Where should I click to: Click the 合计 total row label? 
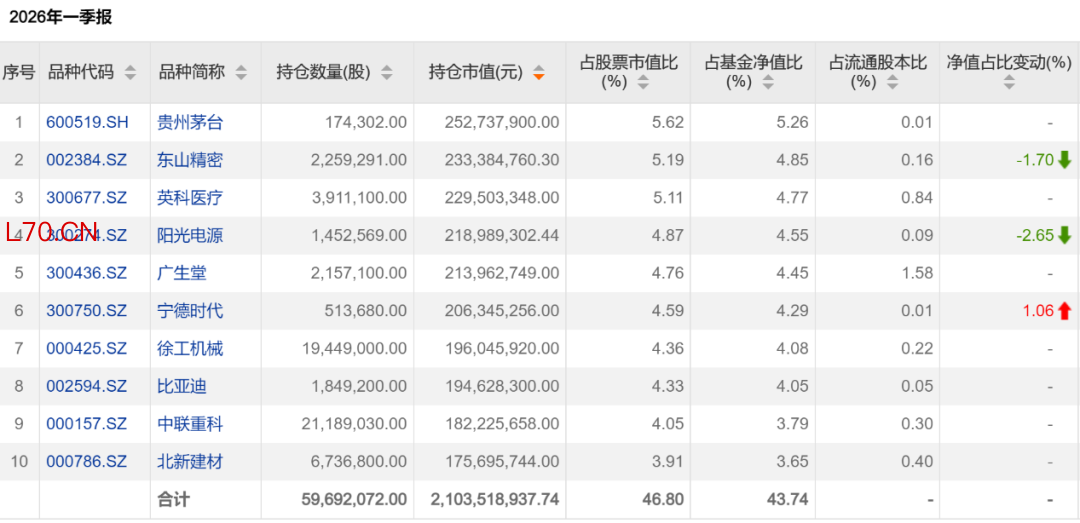point(173,499)
